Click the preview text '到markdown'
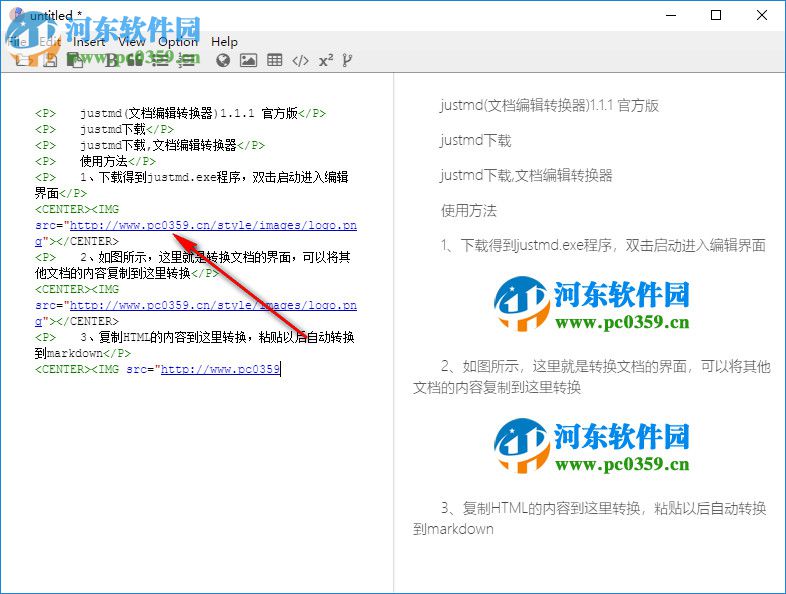Screen dimensions: 786x594 pos(453,529)
